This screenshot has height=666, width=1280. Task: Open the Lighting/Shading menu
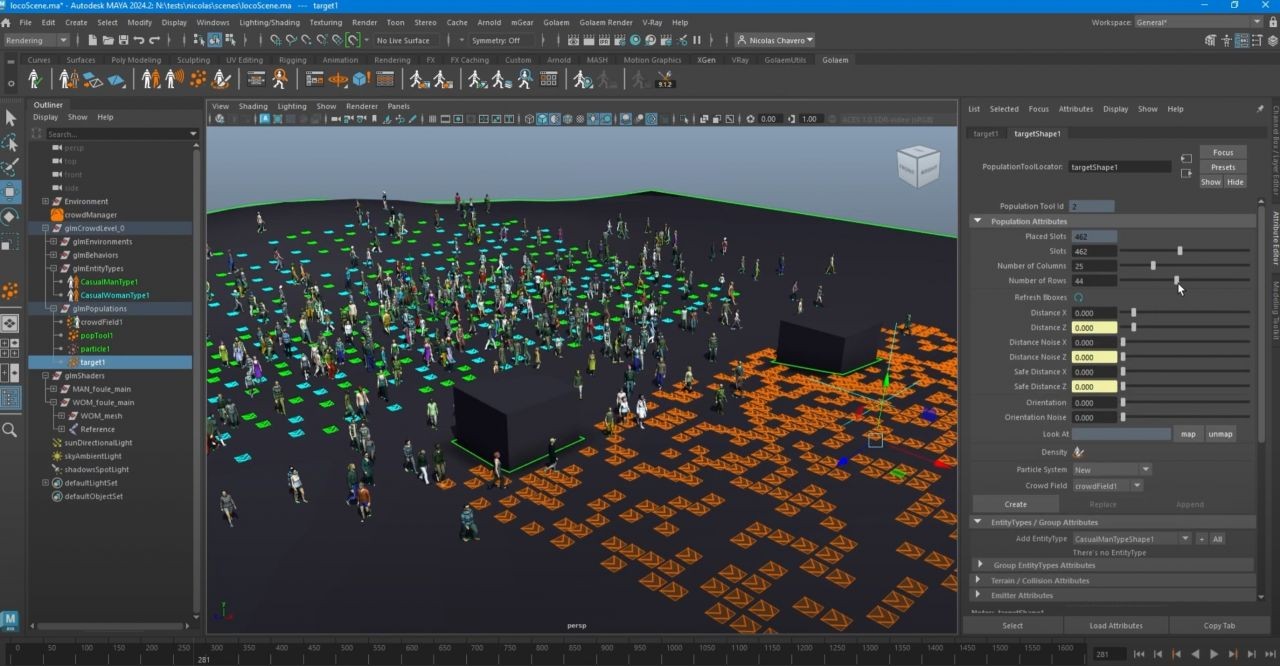click(269, 22)
